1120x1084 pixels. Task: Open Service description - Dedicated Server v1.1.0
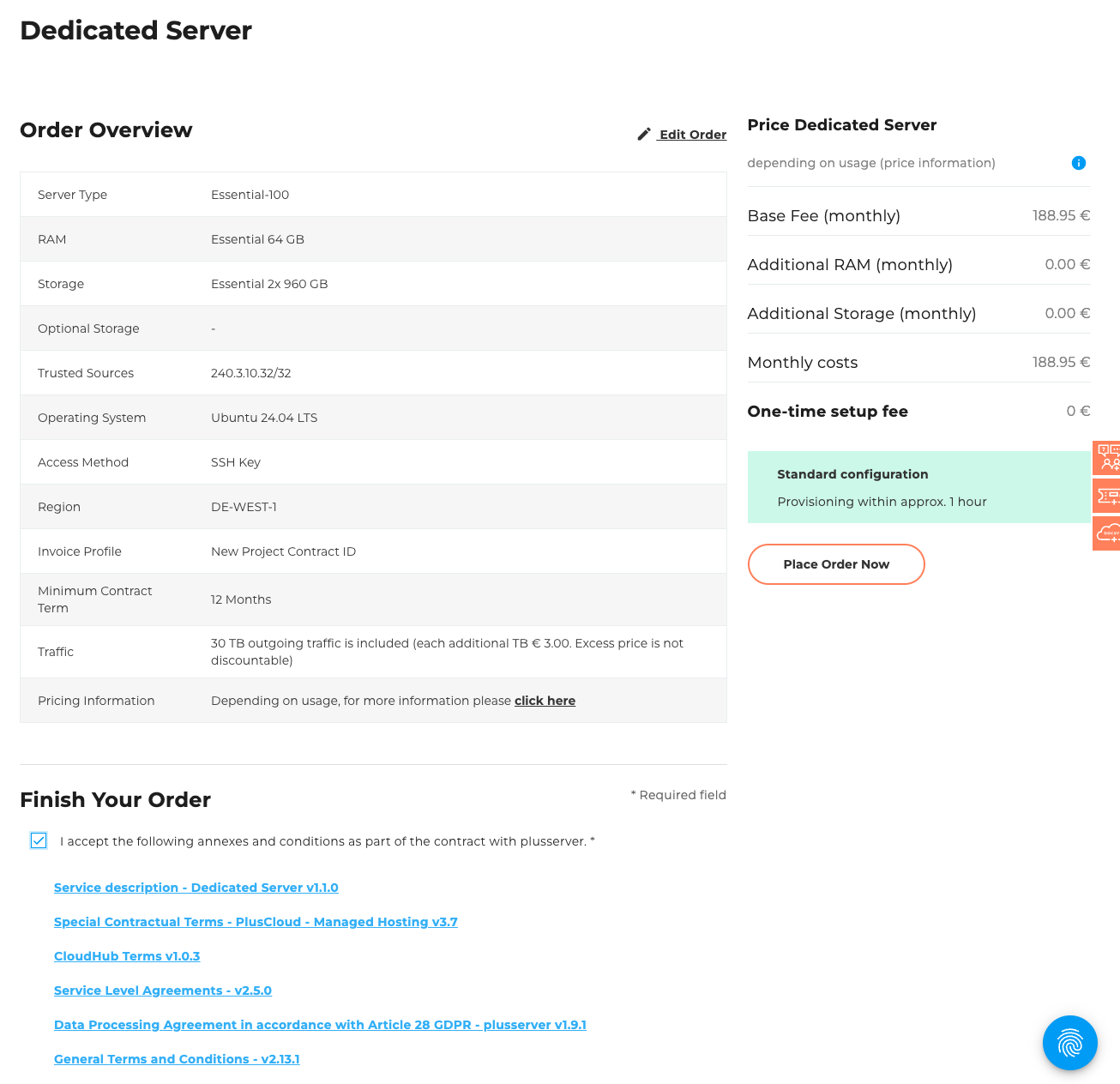coord(196,888)
